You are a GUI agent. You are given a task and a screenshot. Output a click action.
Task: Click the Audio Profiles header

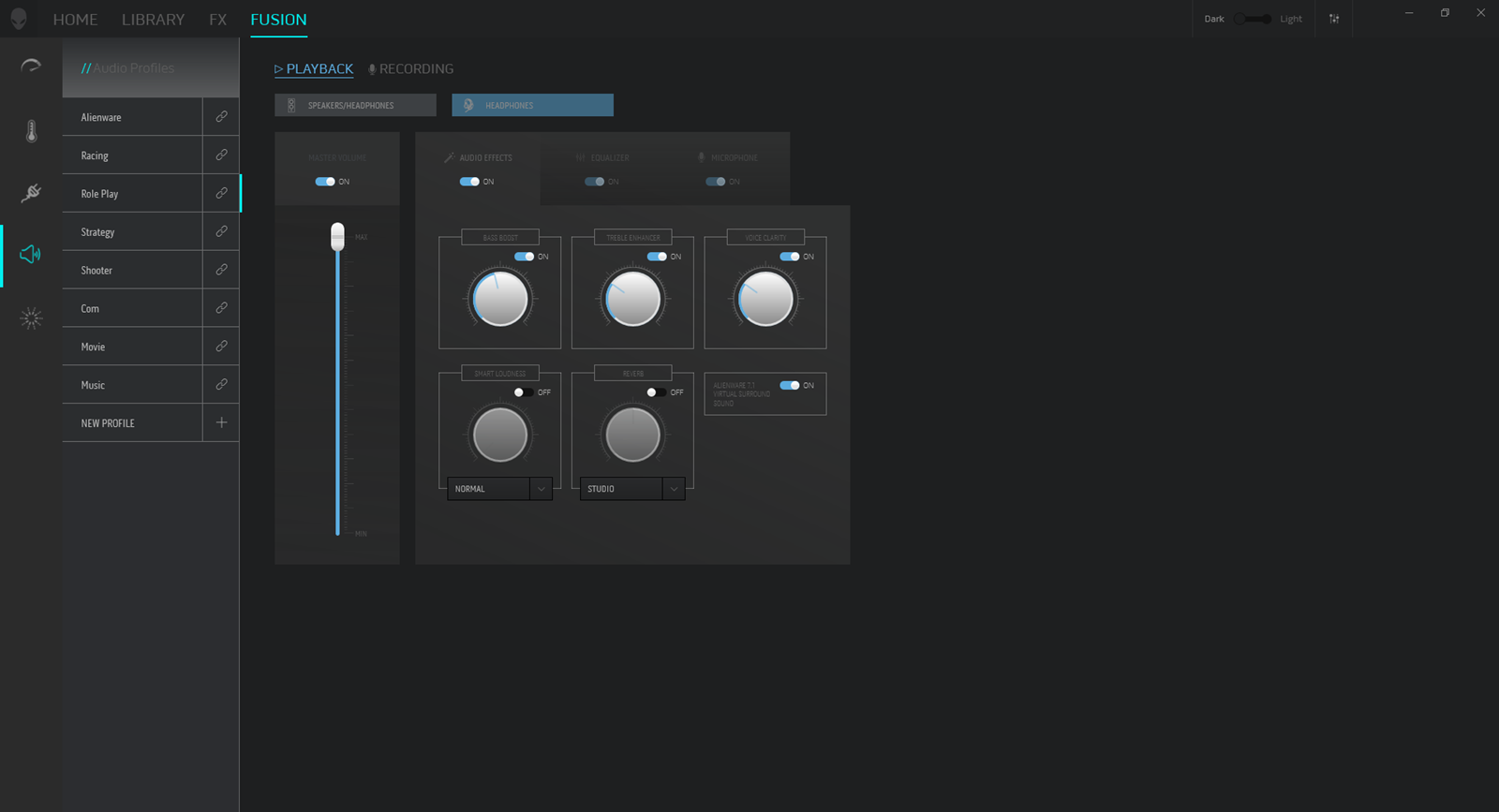pos(151,68)
